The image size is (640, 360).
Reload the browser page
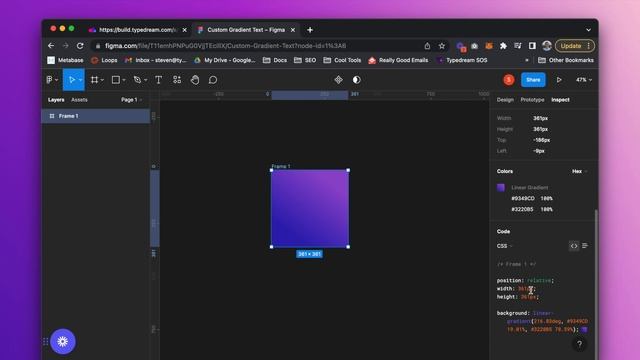(80, 46)
